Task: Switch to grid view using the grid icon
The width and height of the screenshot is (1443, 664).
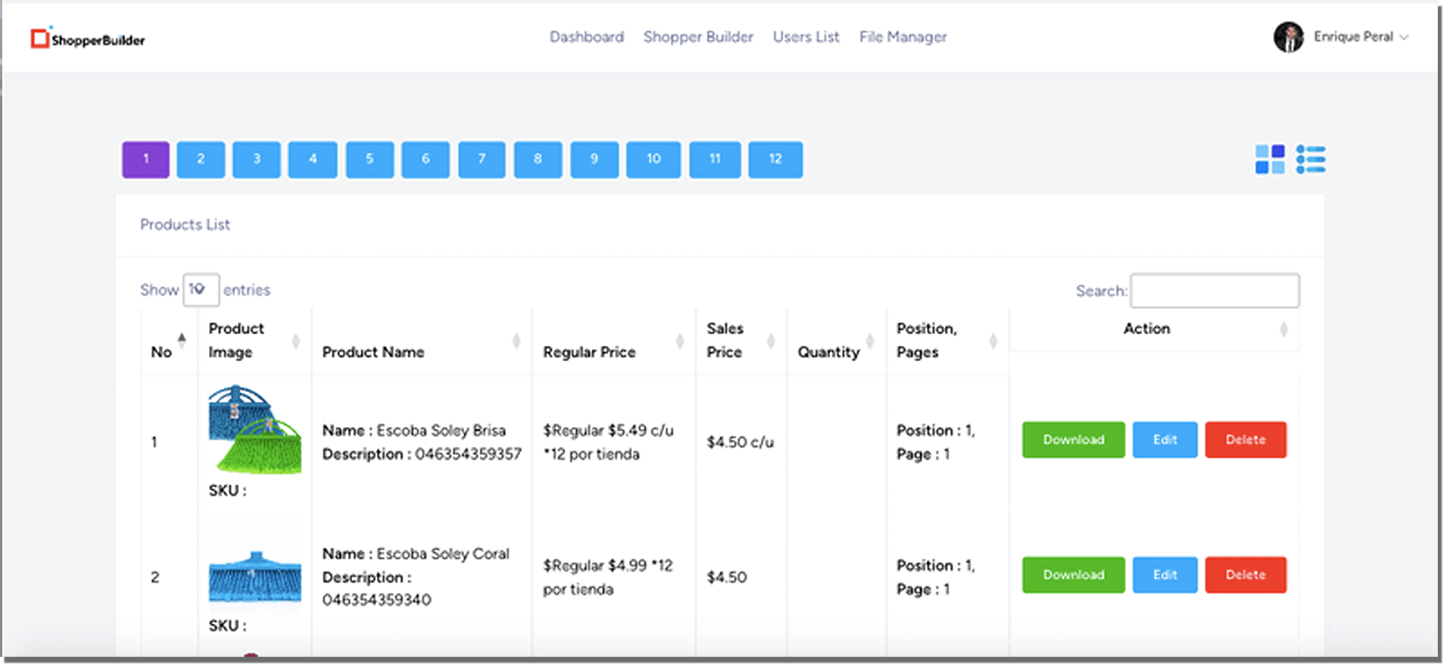Action: (1271, 158)
